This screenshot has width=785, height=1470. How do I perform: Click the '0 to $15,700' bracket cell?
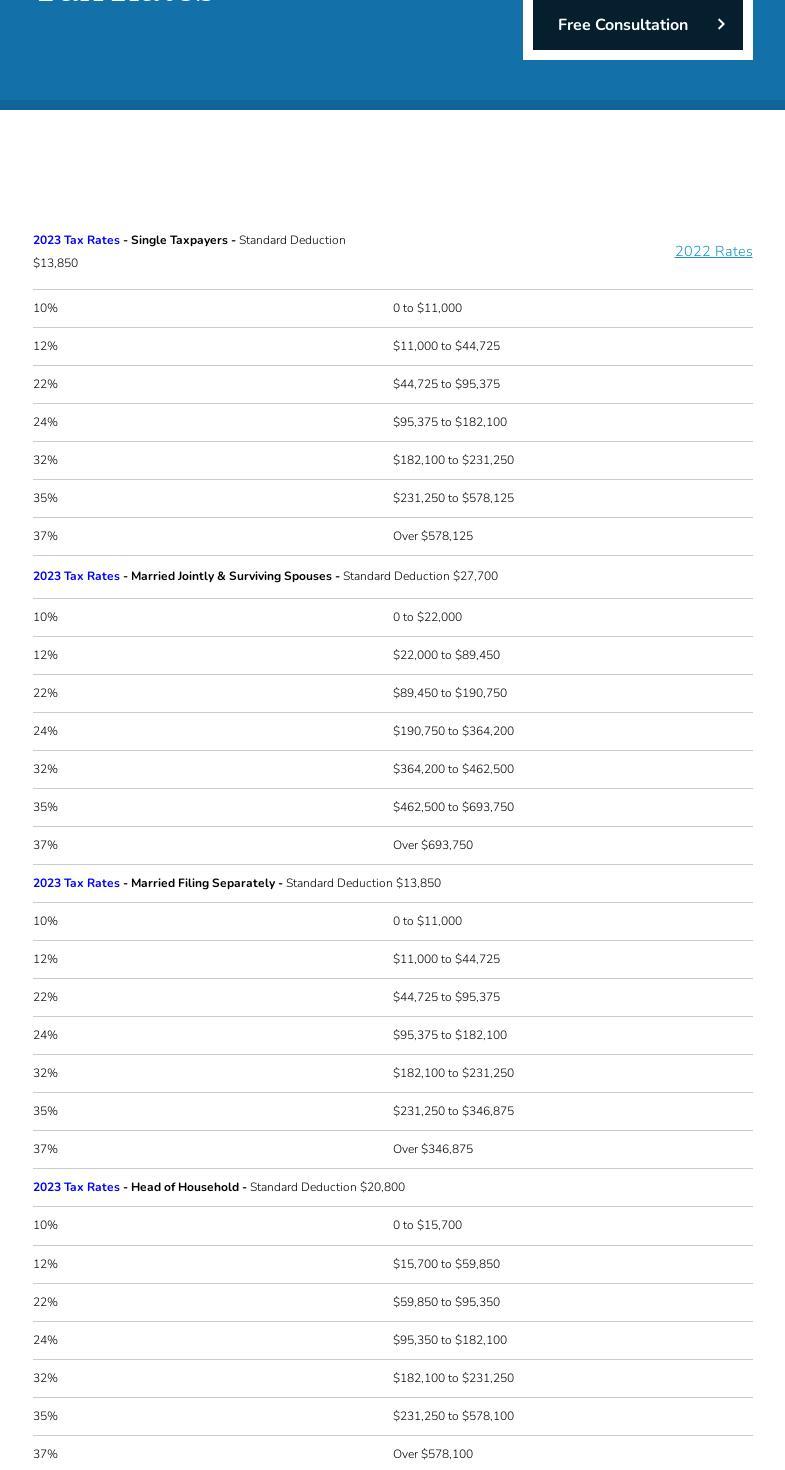tap(427, 1225)
